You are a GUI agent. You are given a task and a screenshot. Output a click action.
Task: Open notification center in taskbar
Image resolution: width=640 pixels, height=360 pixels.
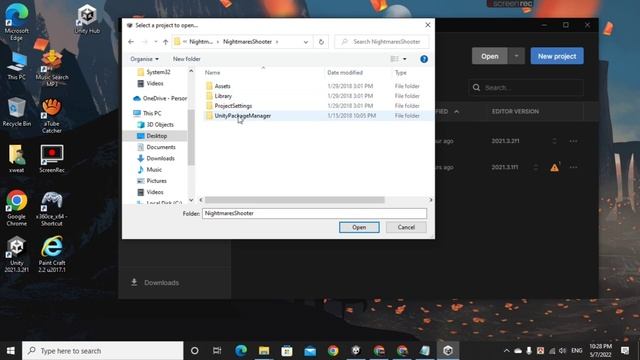[625, 351]
